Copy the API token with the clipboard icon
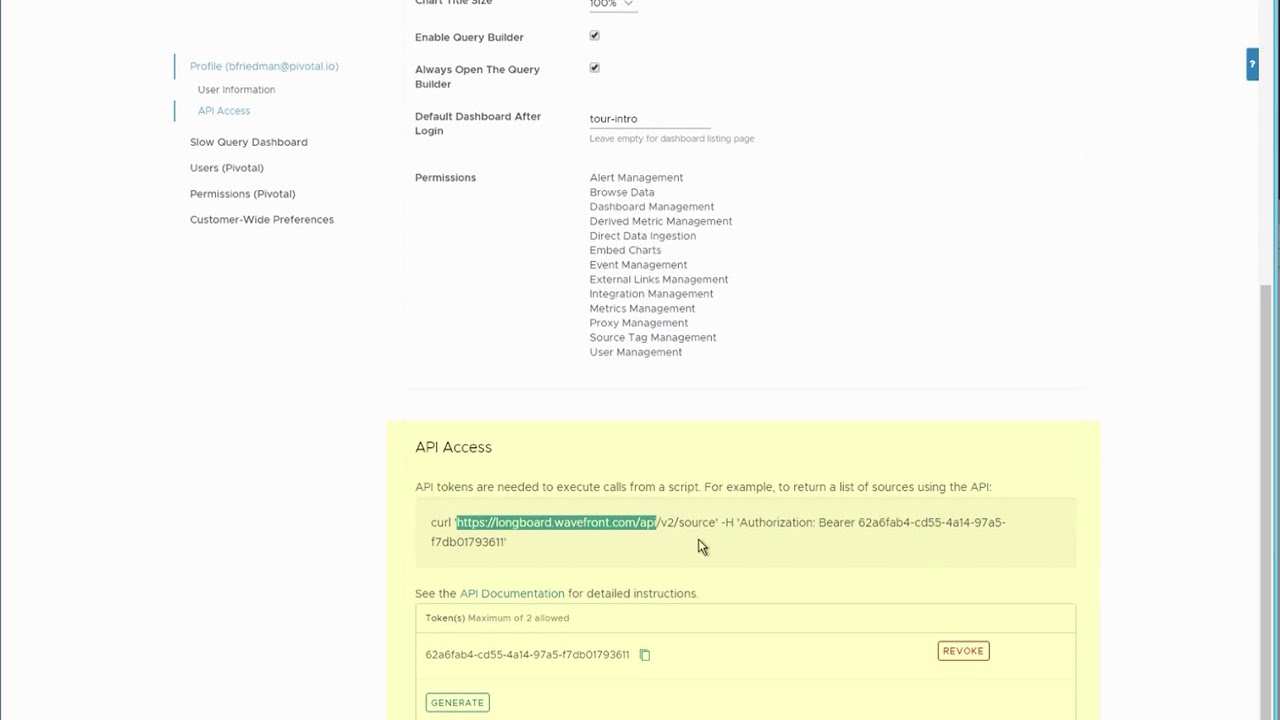The height and width of the screenshot is (720, 1280). point(645,655)
